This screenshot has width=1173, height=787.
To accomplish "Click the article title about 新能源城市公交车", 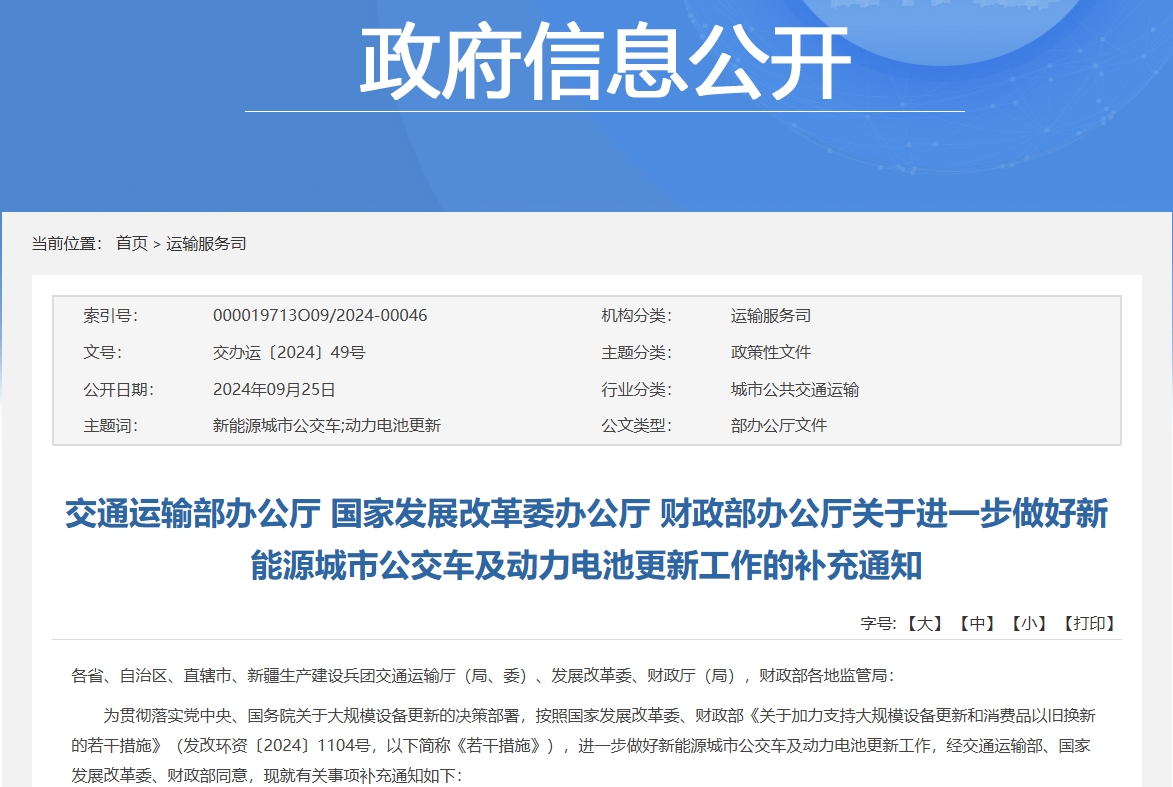I will pos(586,540).
